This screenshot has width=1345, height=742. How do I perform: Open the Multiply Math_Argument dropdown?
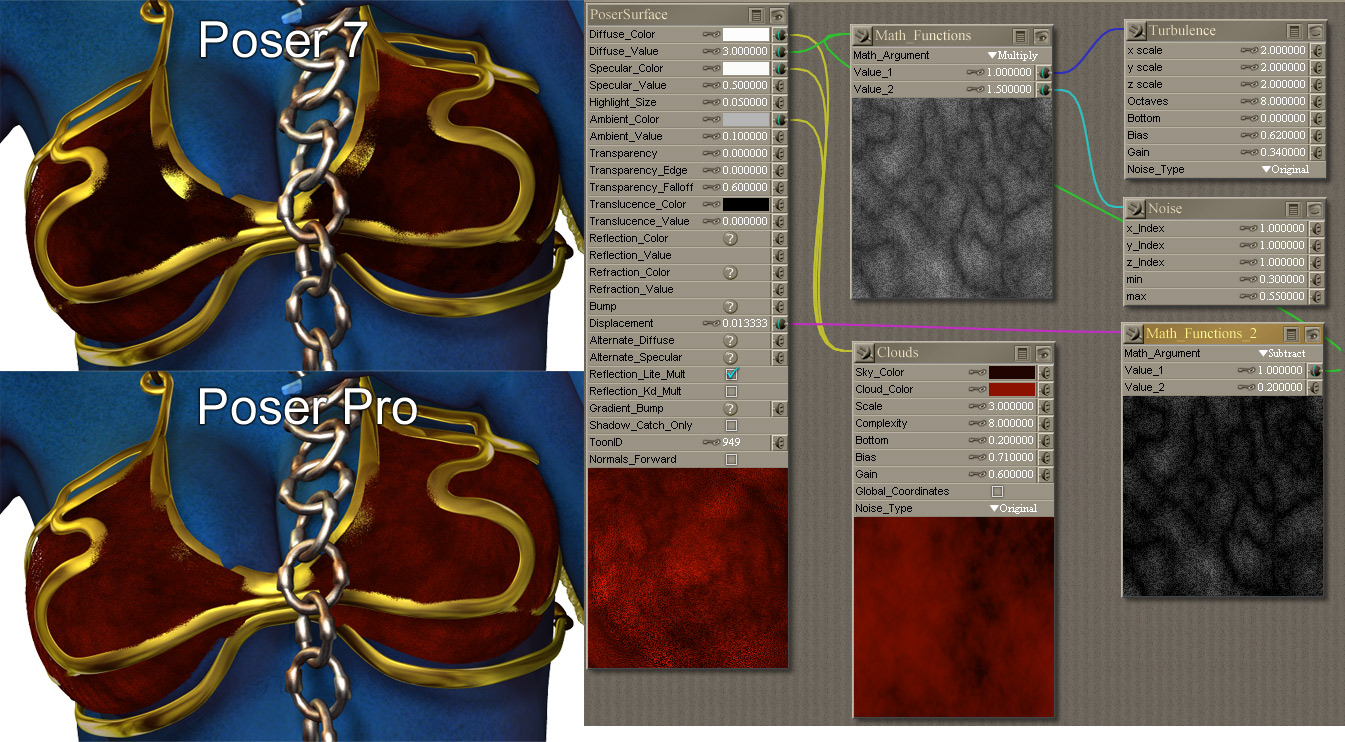pyautogui.click(x=1012, y=56)
